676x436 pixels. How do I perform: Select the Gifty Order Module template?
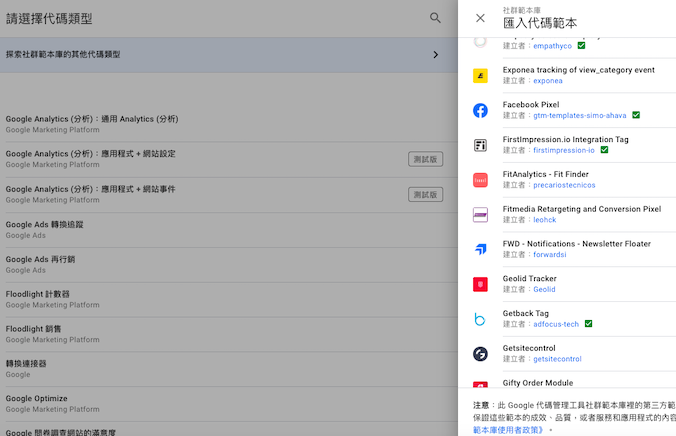tap(538, 383)
